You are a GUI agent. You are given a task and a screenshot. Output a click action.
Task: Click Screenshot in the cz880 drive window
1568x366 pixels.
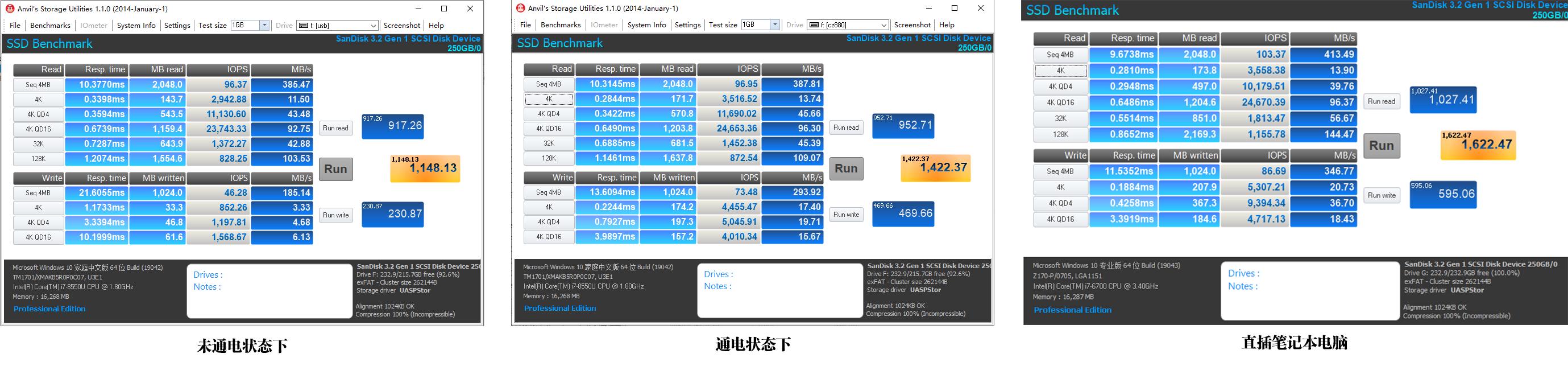tap(912, 25)
